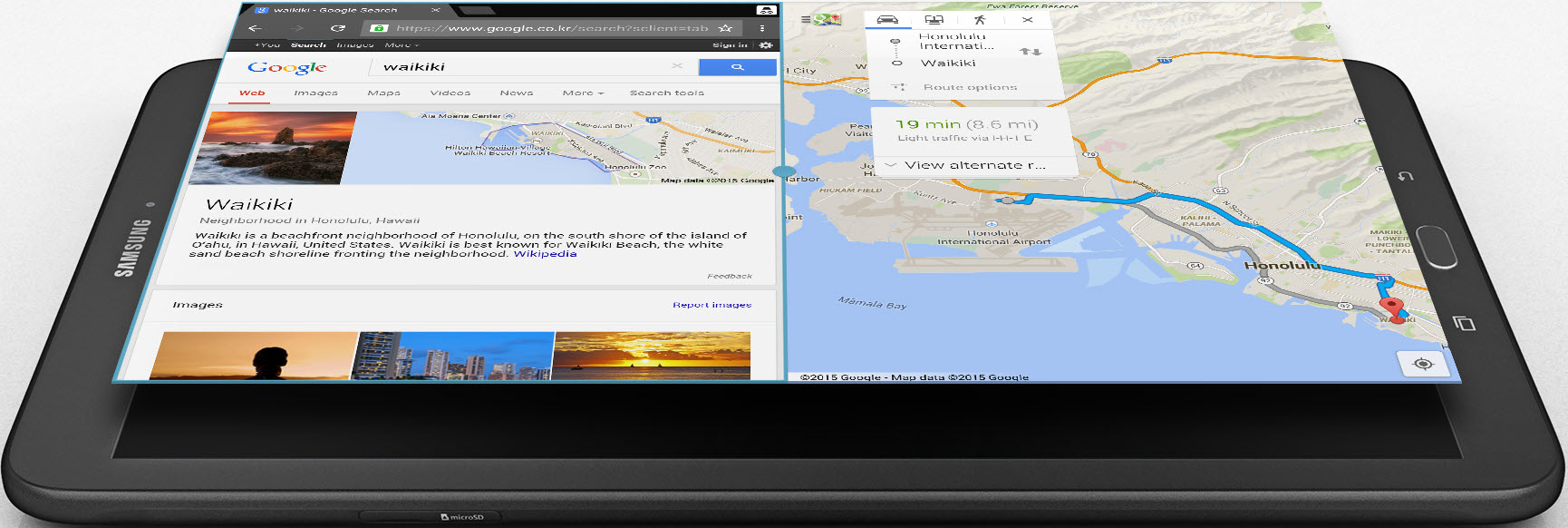The width and height of the screenshot is (1568, 528).
Task: Reload the Google Search page
Action: (338, 28)
